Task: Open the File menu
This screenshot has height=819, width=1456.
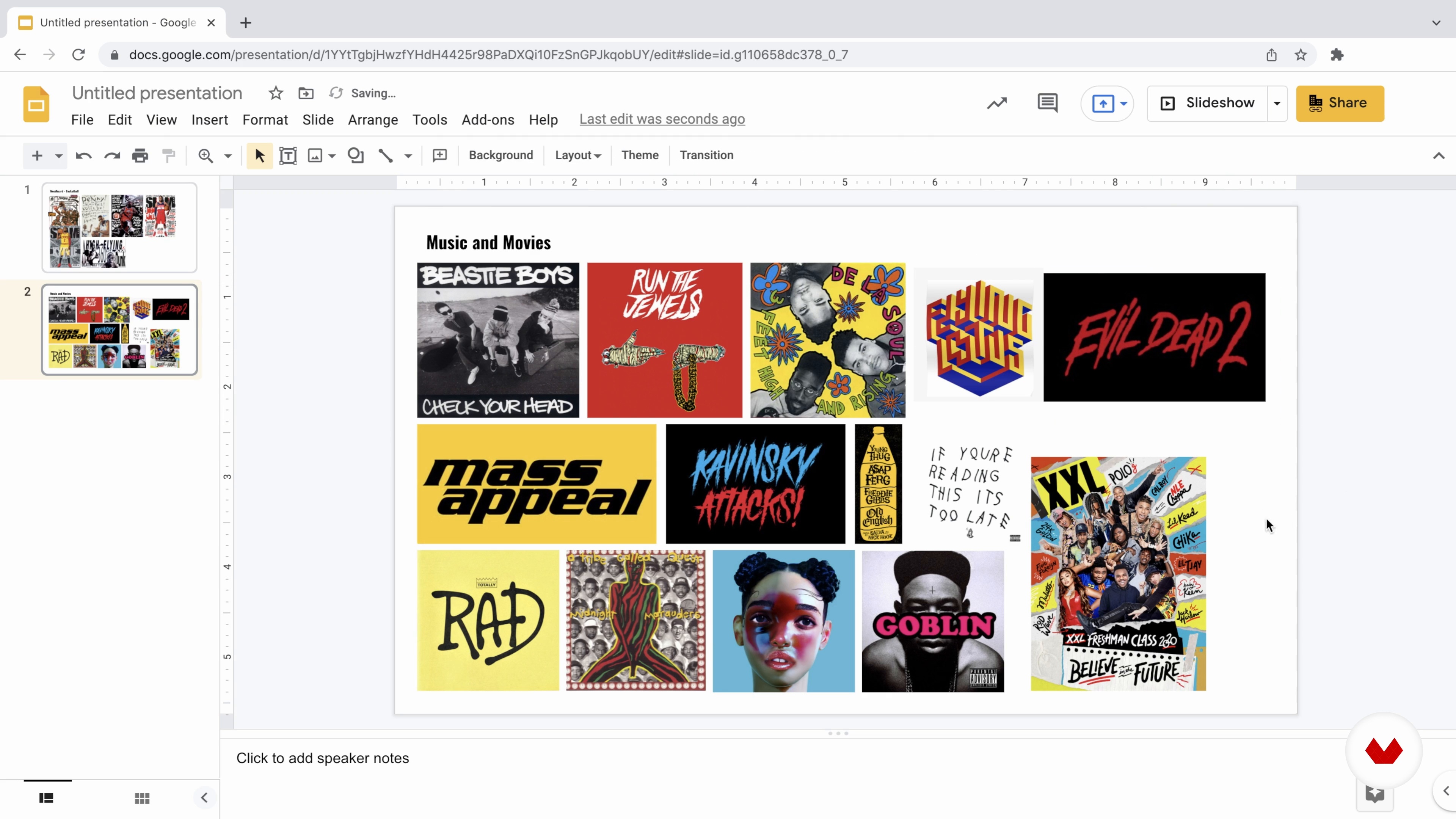Action: click(82, 120)
